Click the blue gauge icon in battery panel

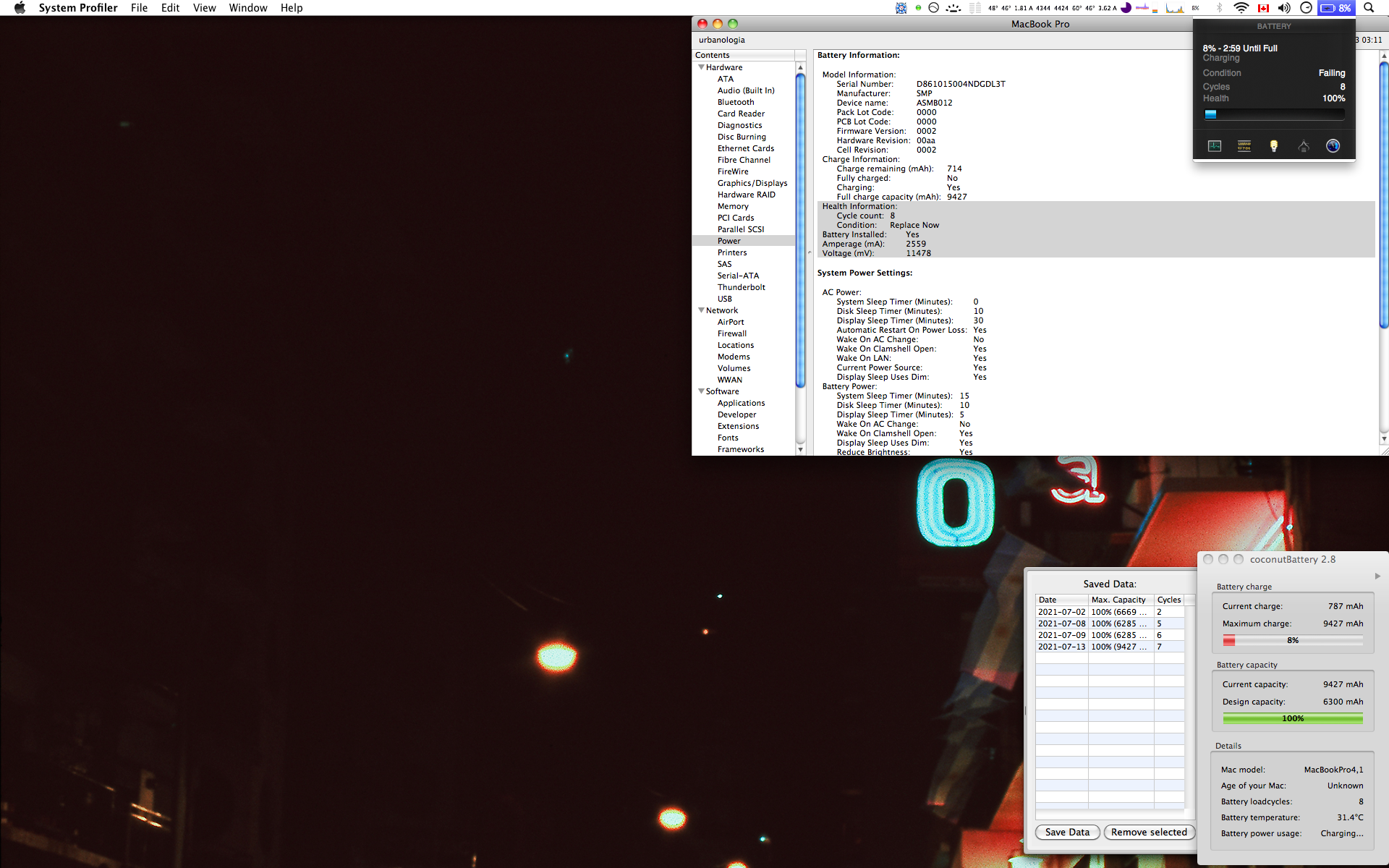(x=1333, y=146)
